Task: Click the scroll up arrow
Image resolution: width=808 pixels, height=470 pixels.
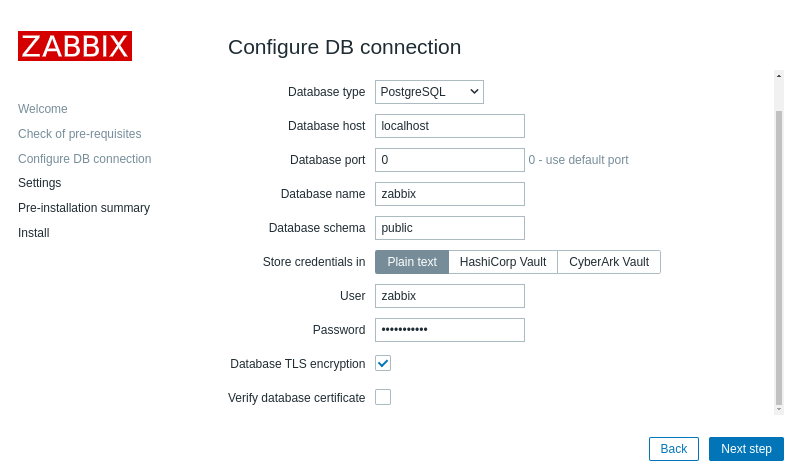Action: (779, 75)
